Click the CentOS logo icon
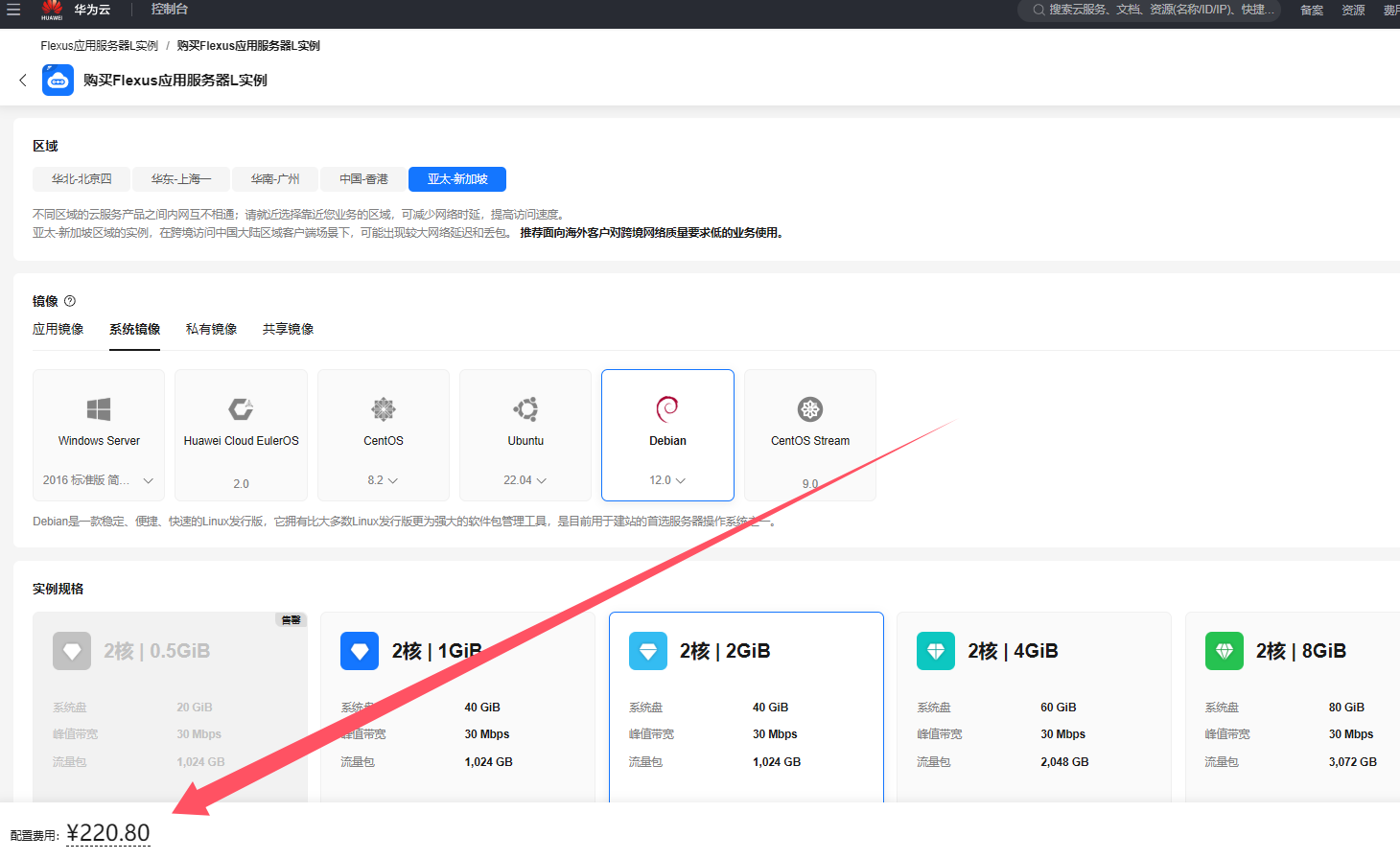The image size is (1400, 859). click(x=384, y=409)
